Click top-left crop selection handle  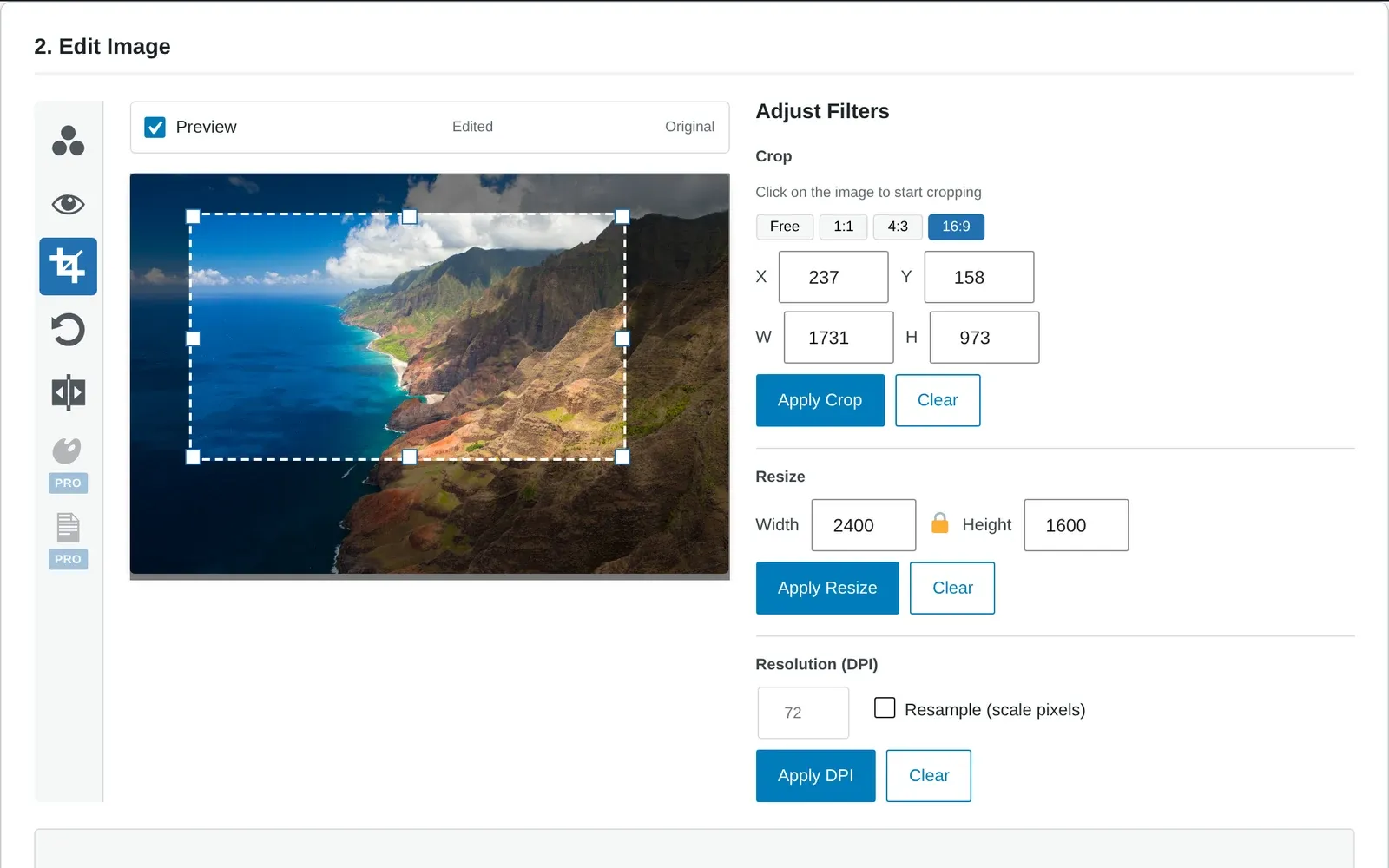pos(193,217)
